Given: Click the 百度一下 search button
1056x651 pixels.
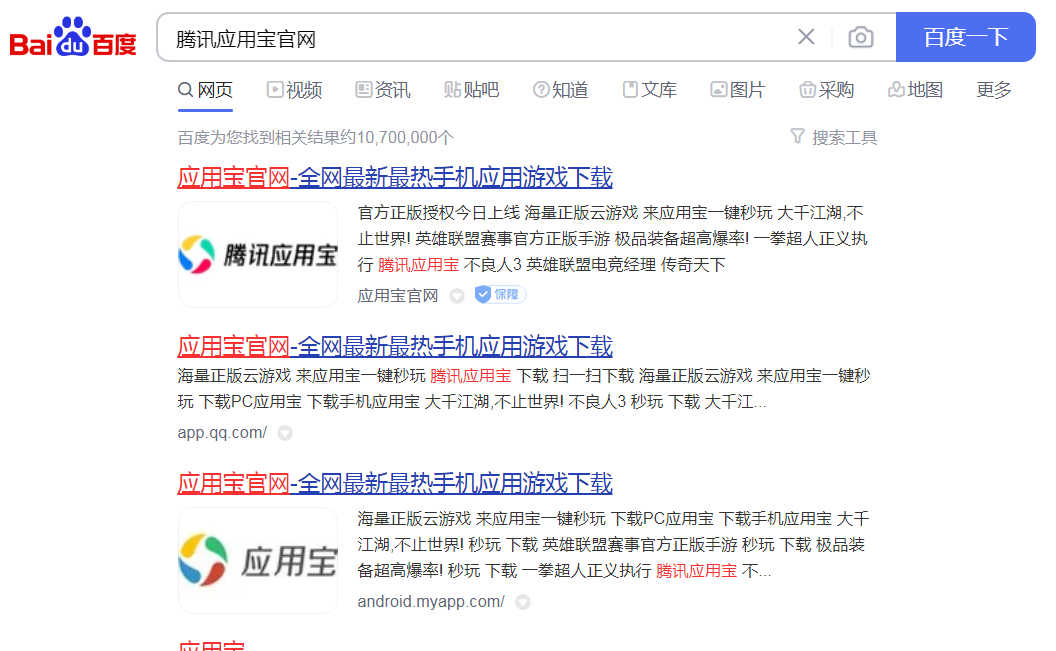Looking at the screenshot, I should [x=966, y=37].
